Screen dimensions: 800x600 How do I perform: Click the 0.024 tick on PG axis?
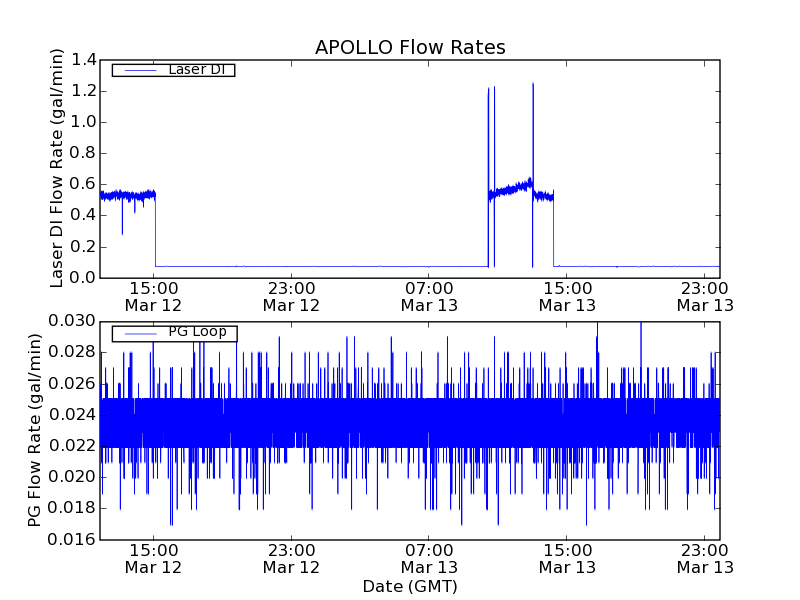[72, 415]
